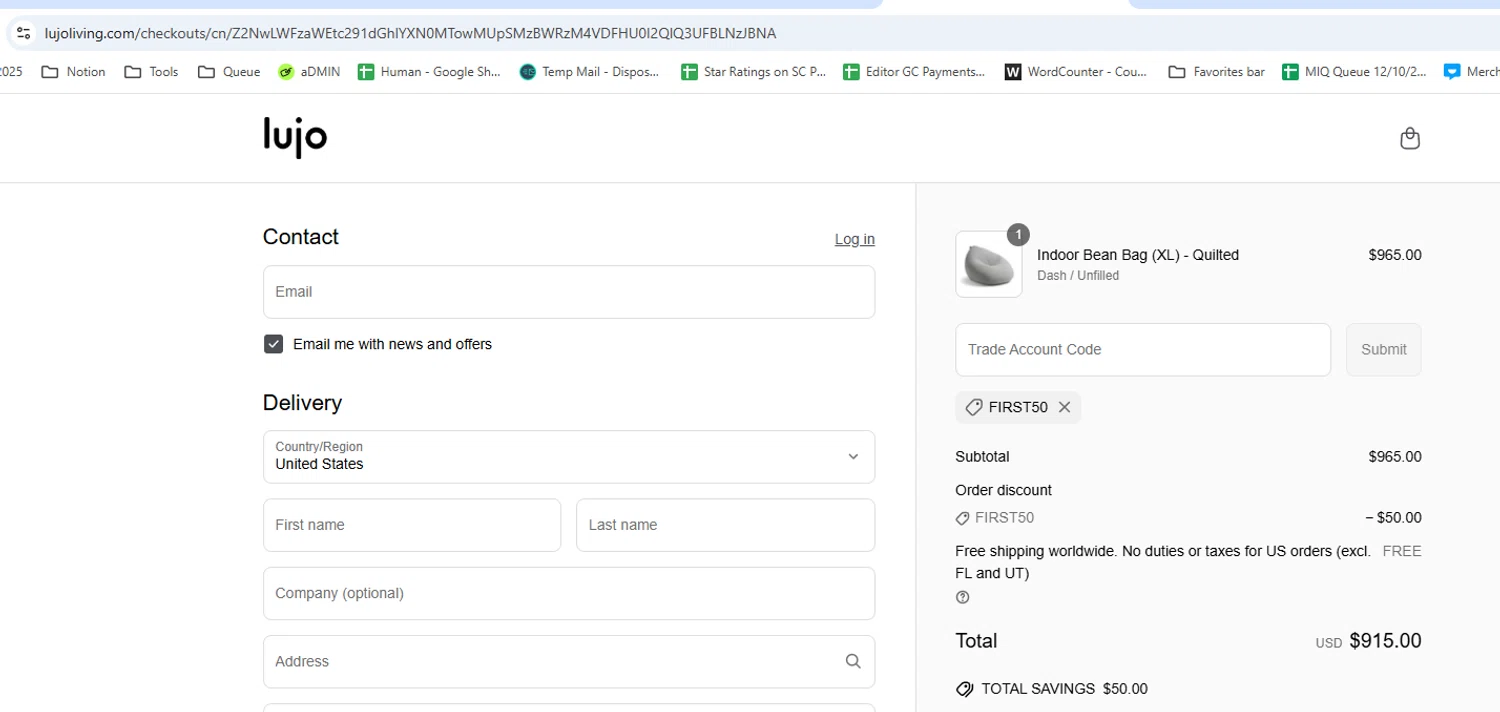The image size is (1500, 712).
Task: Open the WordCounter bookmark
Action: 1076,72
